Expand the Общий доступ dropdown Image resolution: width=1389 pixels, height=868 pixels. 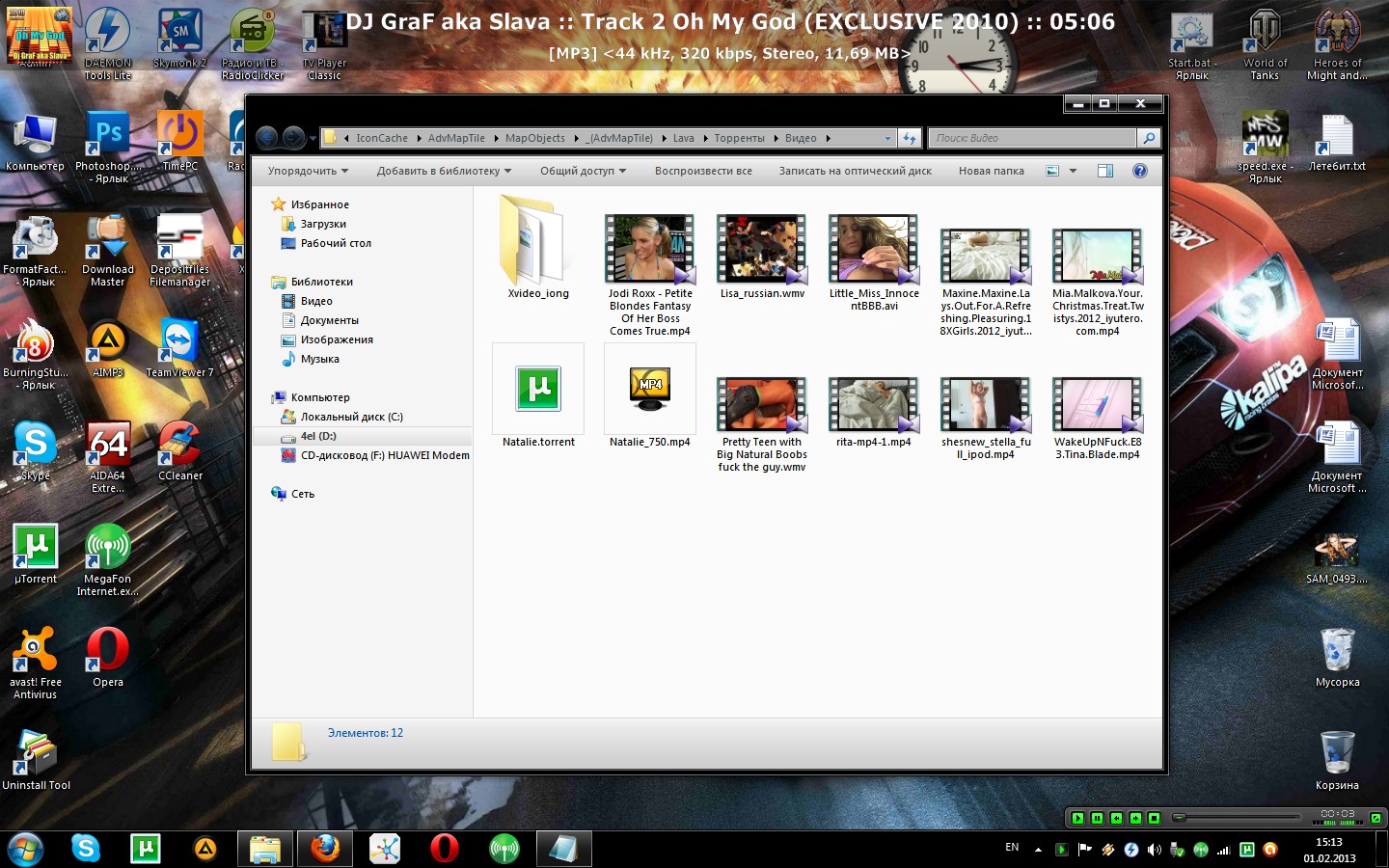tap(583, 171)
